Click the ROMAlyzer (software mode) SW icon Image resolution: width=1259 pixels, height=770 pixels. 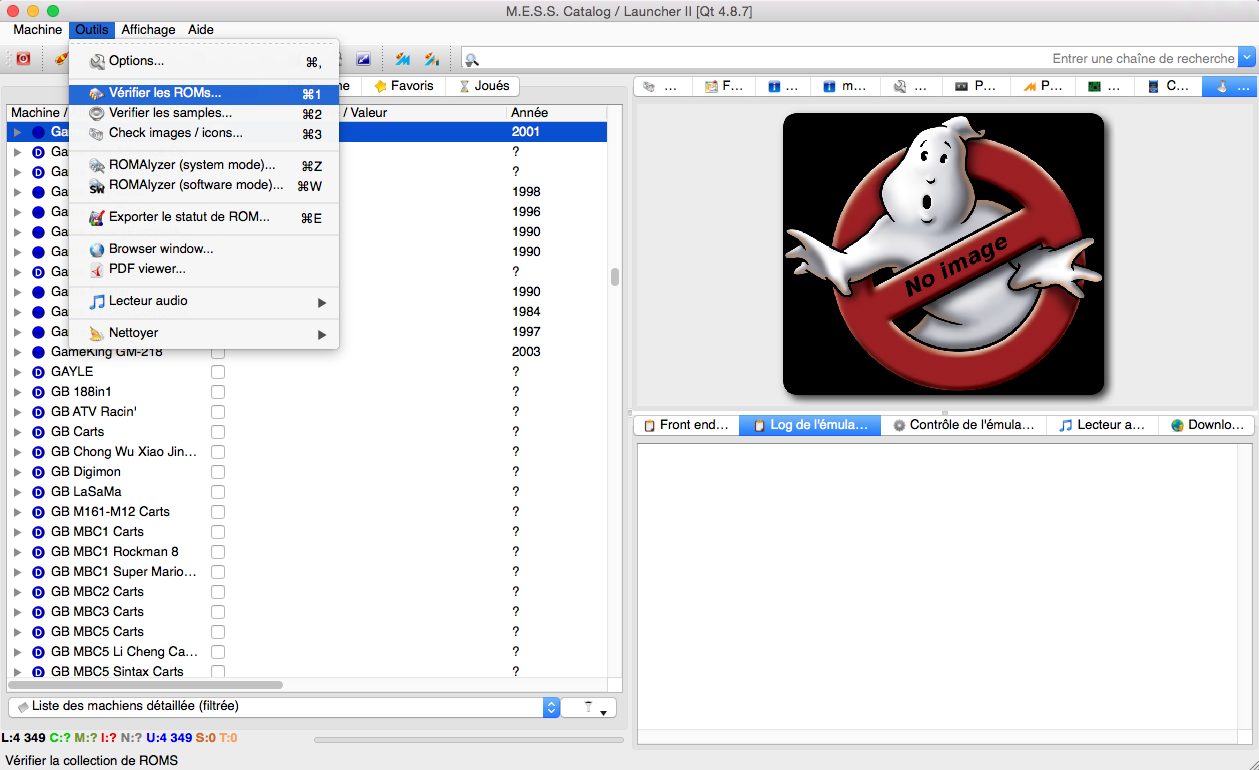coord(97,185)
